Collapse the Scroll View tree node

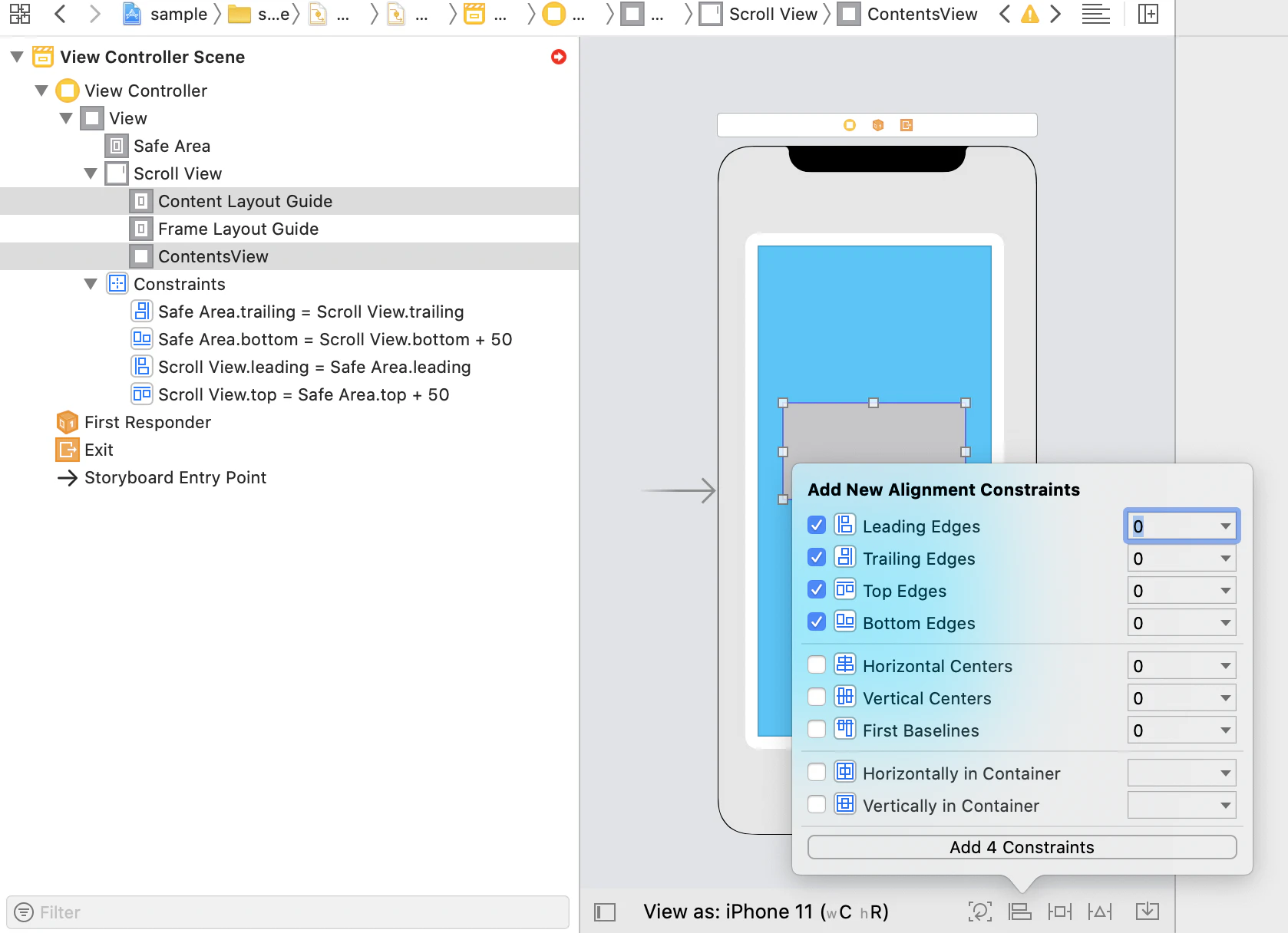(x=91, y=173)
